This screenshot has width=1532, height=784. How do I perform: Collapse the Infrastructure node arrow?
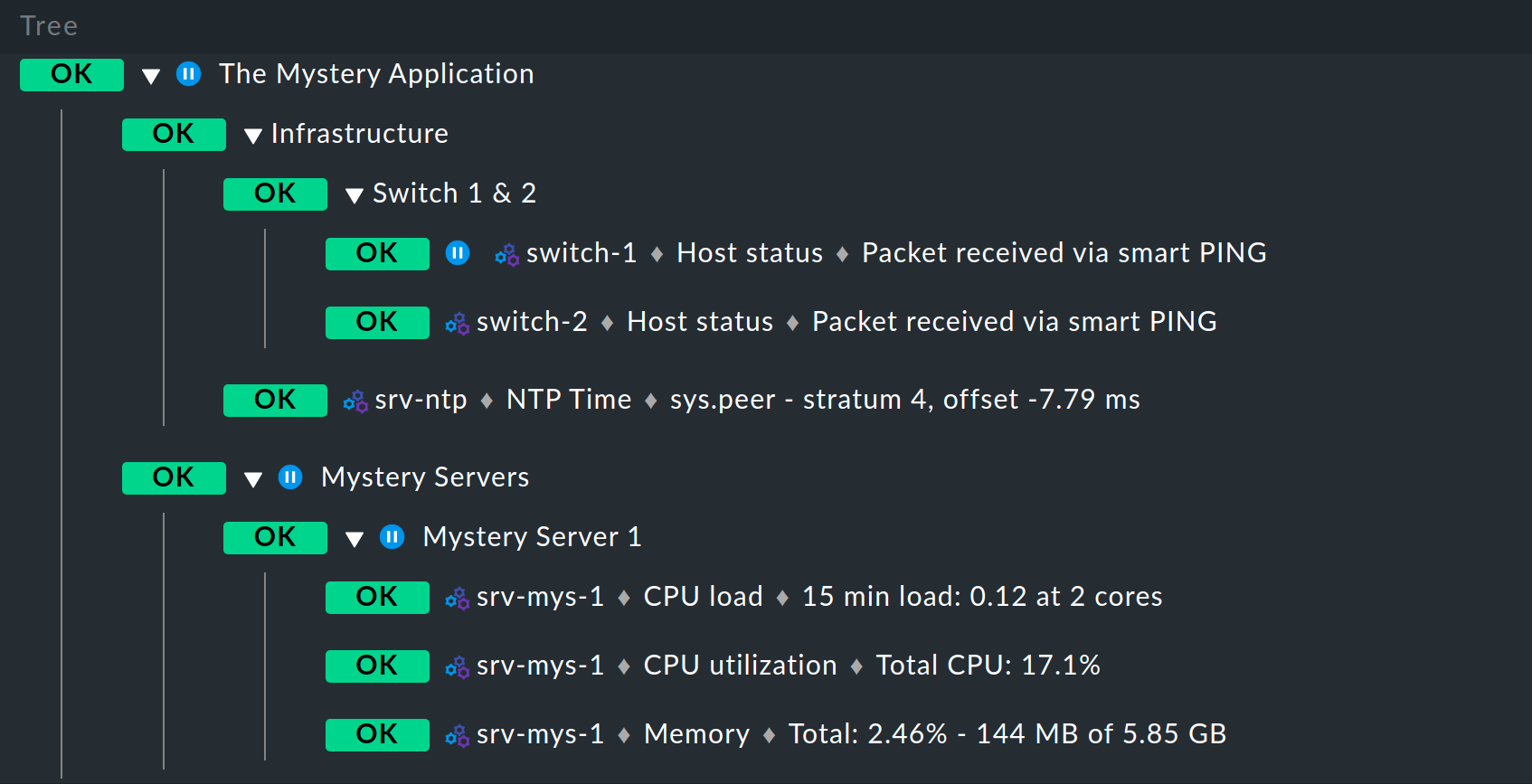pos(253,136)
